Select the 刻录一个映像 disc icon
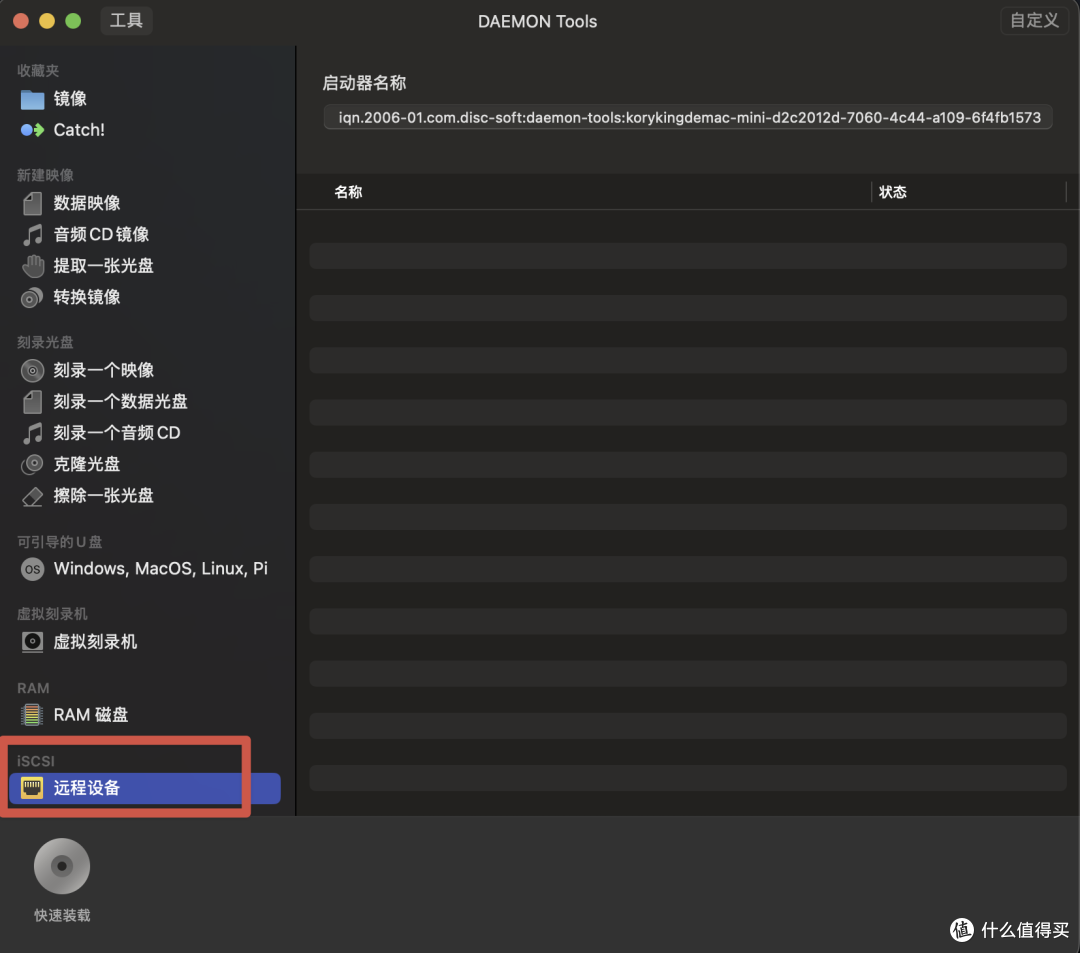The height and width of the screenshot is (953, 1080). [32, 370]
